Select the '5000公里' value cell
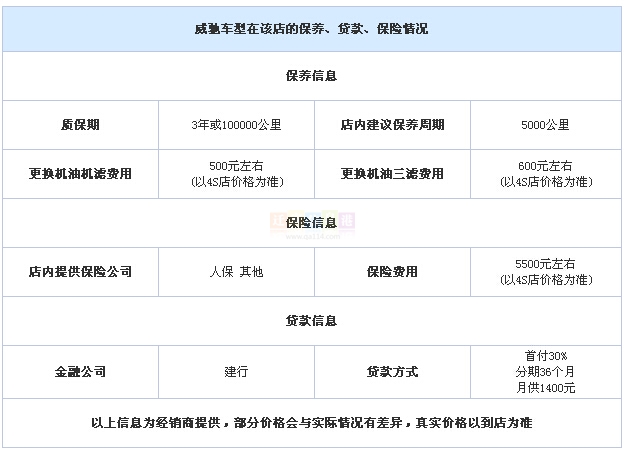 point(545,125)
